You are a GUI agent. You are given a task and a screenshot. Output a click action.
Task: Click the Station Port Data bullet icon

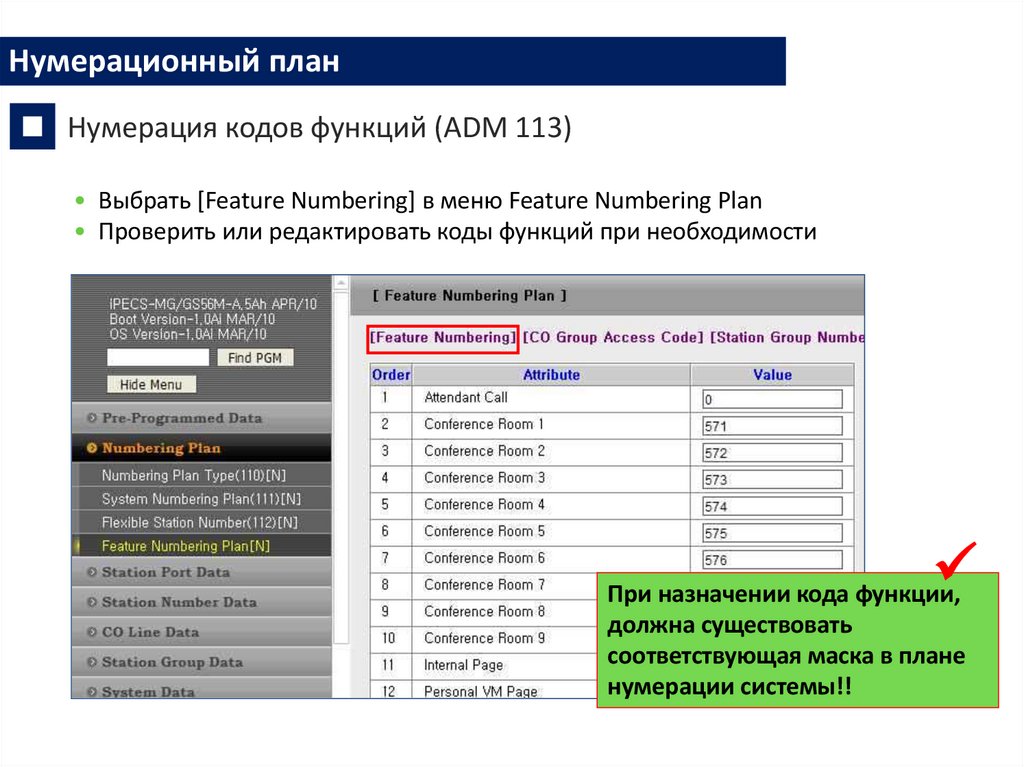pos(92,572)
